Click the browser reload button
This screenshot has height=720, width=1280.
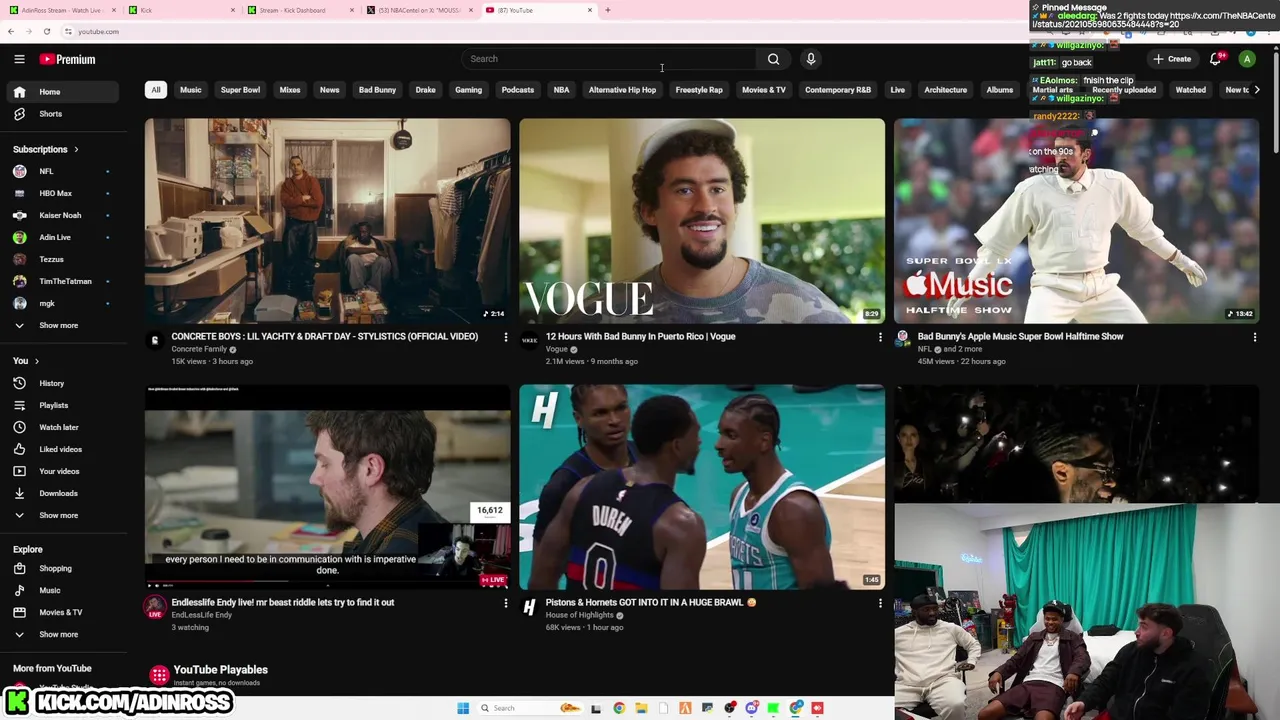pyautogui.click(x=47, y=31)
